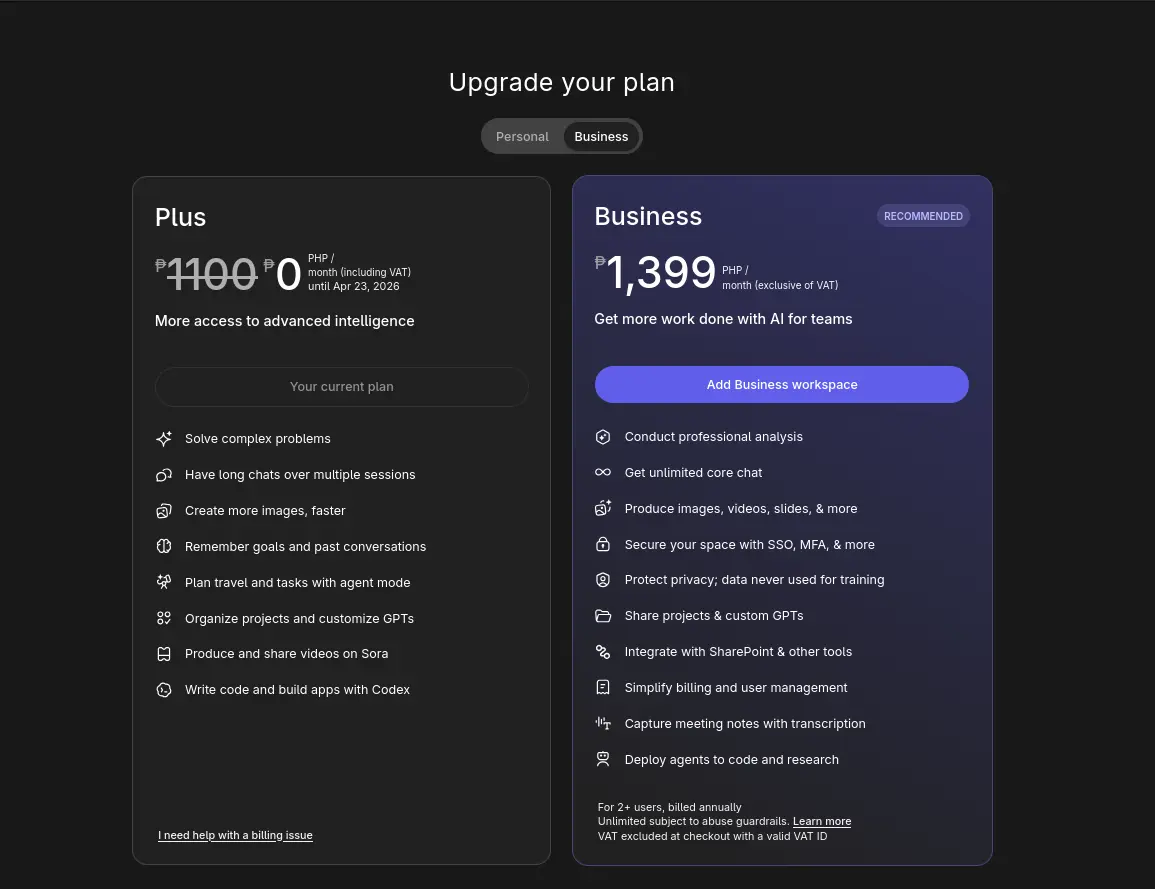This screenshot has height=889, width=1155.
Task: Select the Business plan tab
Action: [x=601, y=136]
